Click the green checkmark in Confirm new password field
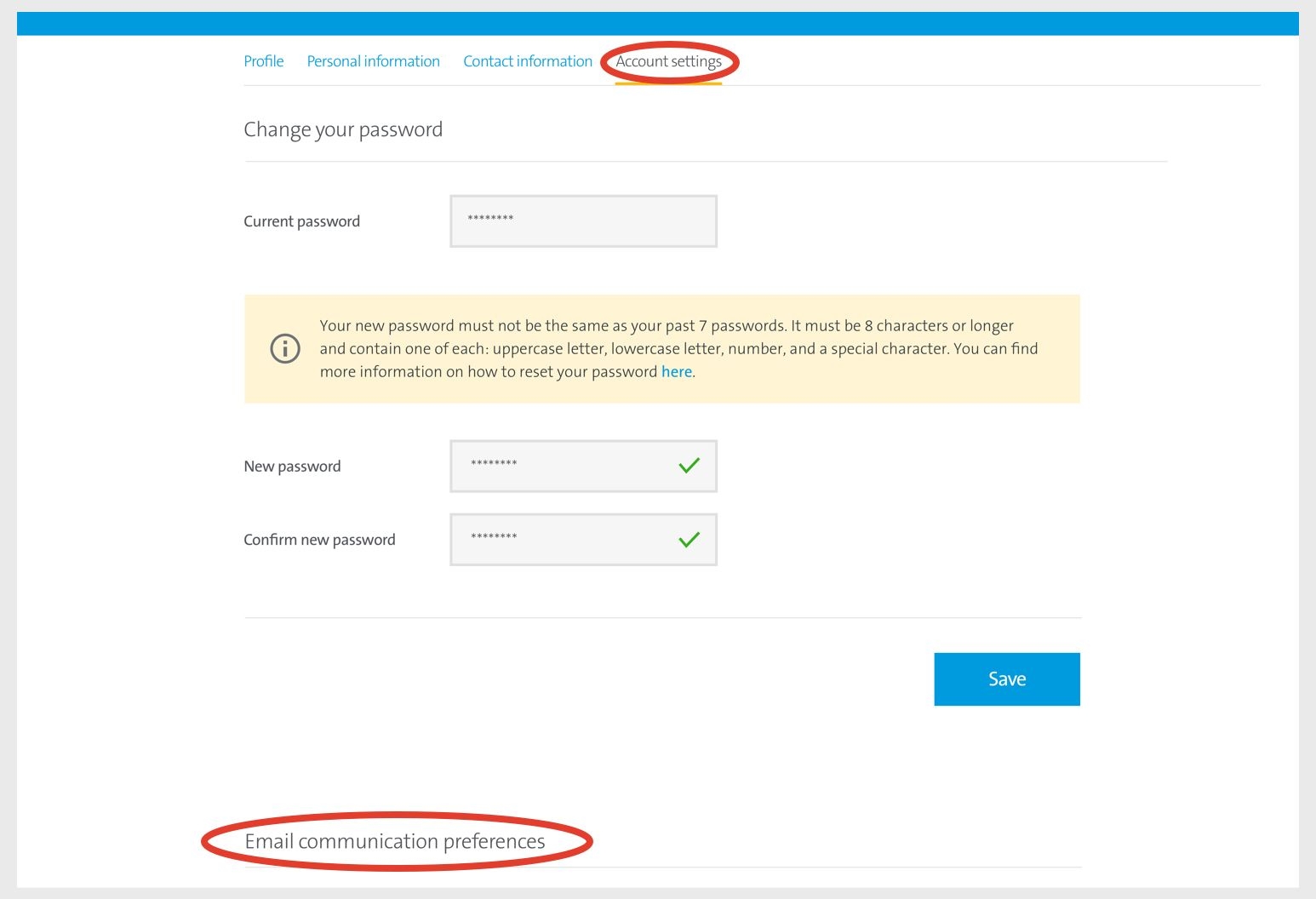The height and width of the screenshot is (899, 1316). [689, 539]
